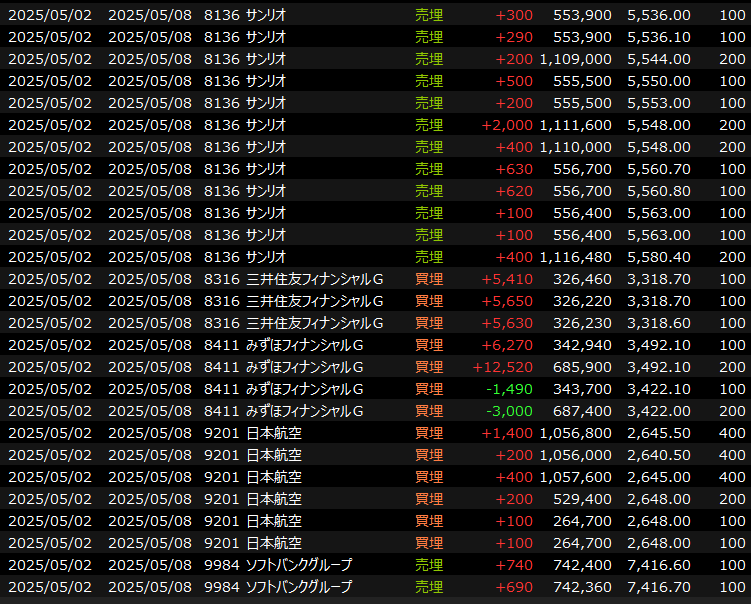Click the 1,057,600 amount for 日本航空
This screenshot has width=751, height=604.
(x=575, y=477)
